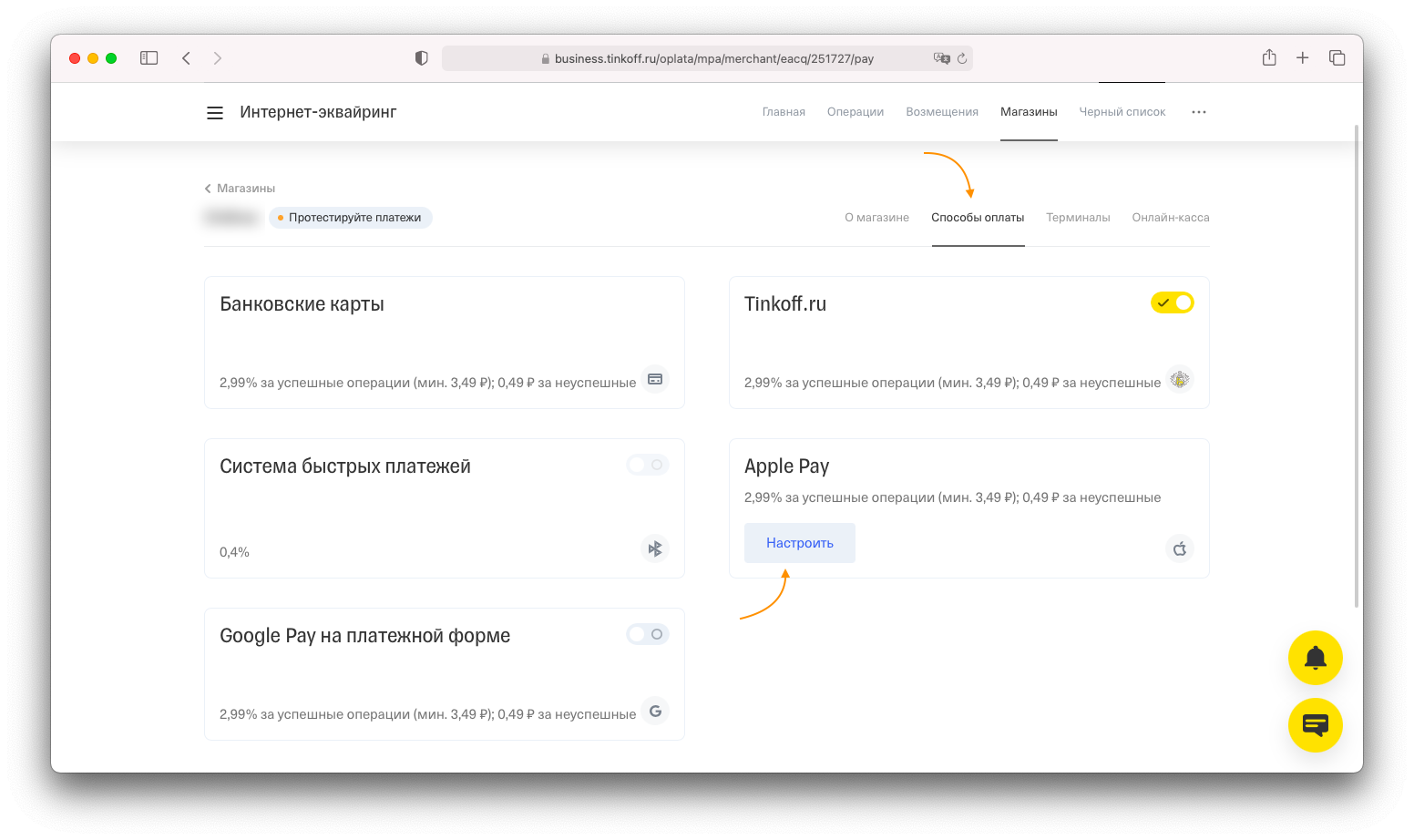Turn off the Tinkoff.ru payment toggle
This screenshot has height=840, width=1414.
pyautogui.click(x=1173, y=302)
